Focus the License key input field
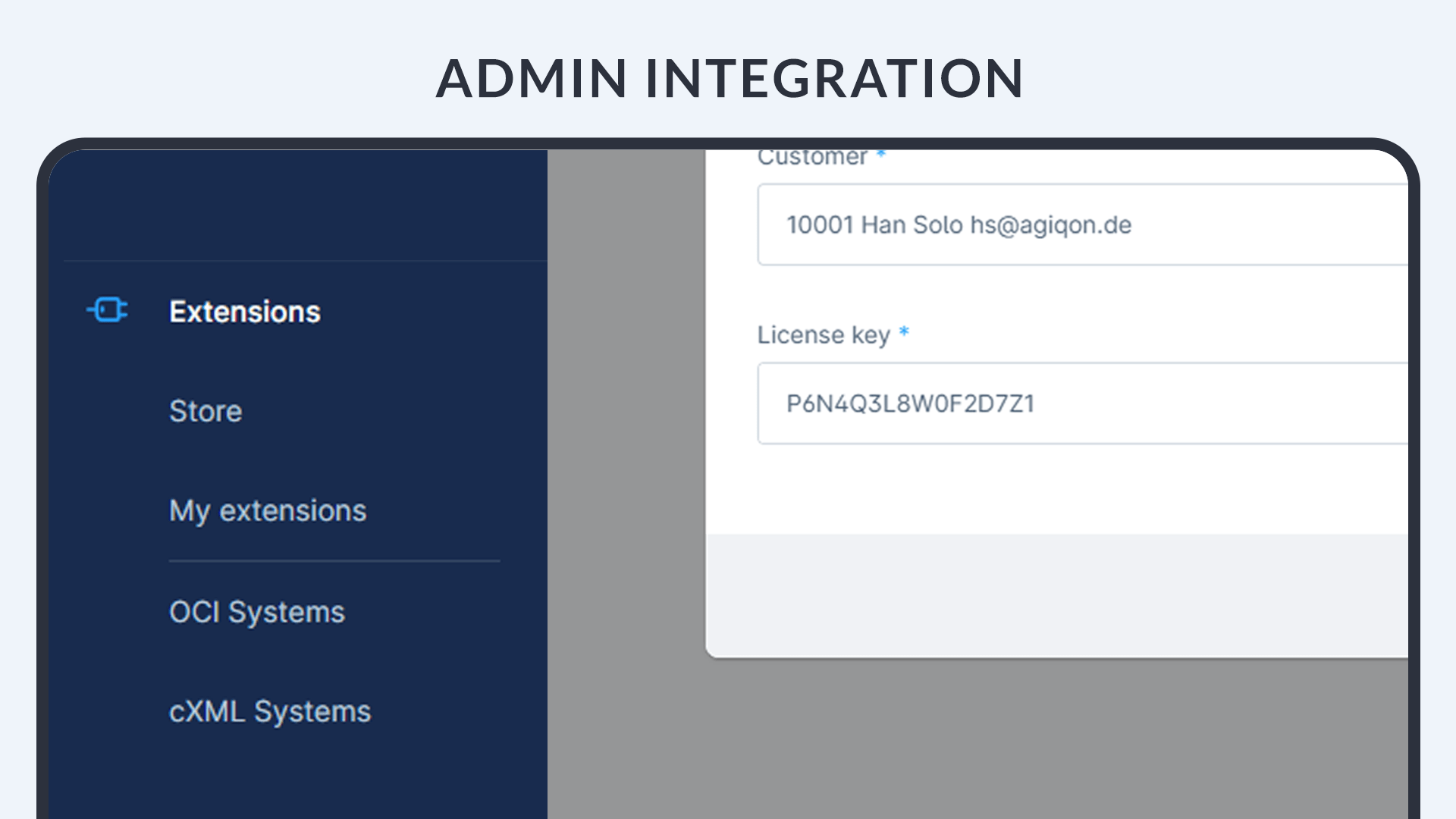This screenshot has width=1456, height=819. tap(1083, 403)
